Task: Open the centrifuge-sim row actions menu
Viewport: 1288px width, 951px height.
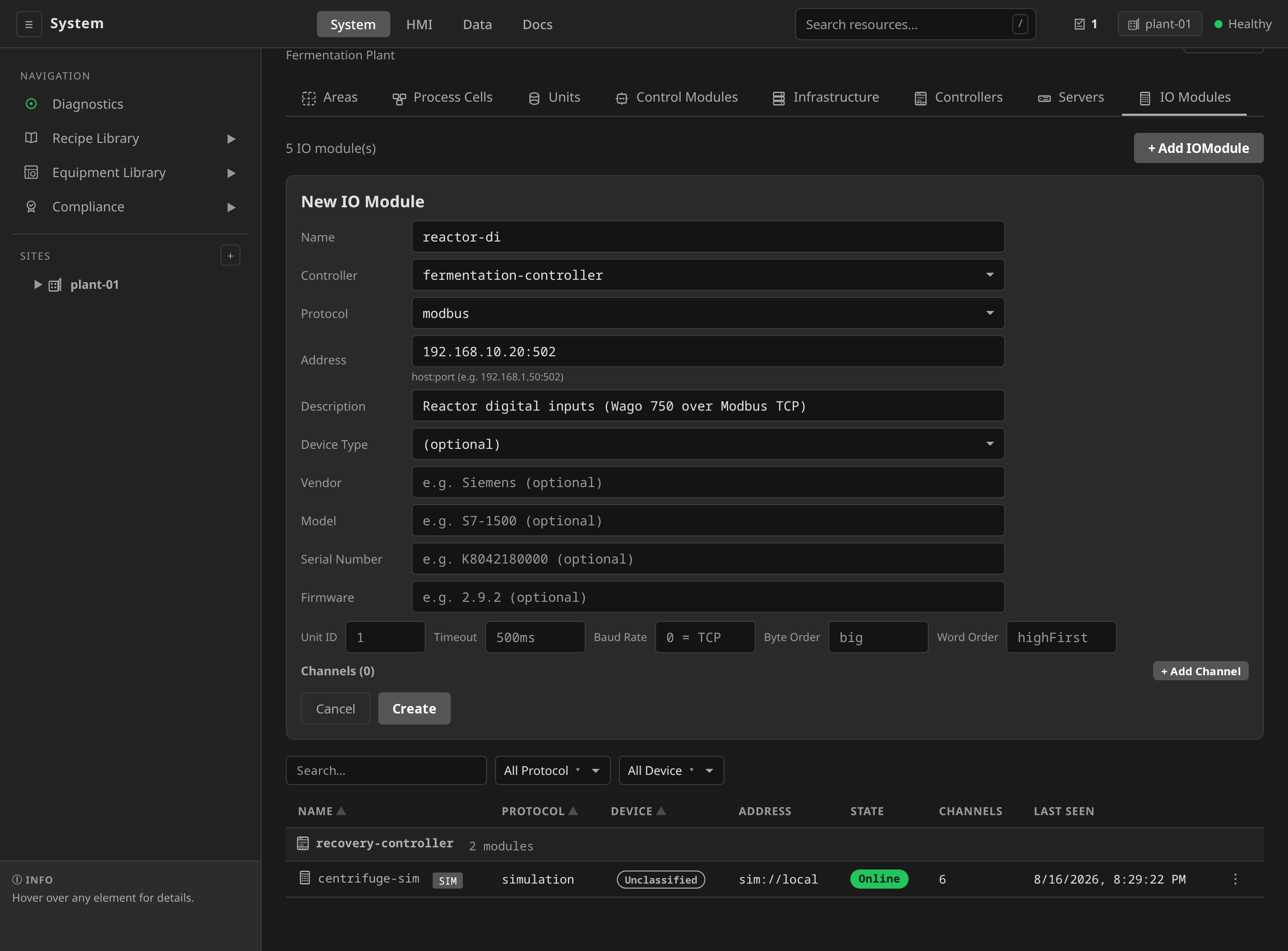Action: pyautogui.click(x=1235, y=879)
